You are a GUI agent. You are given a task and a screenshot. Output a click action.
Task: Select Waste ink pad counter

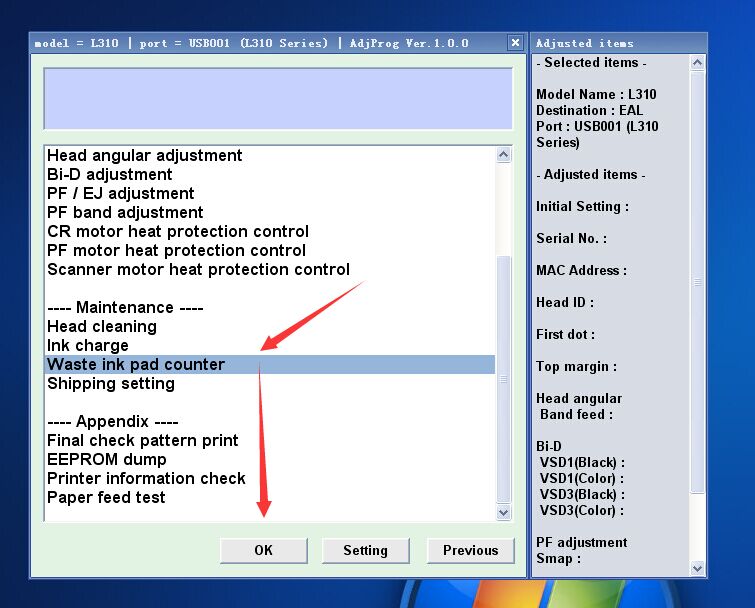click(x=270, y=364)
